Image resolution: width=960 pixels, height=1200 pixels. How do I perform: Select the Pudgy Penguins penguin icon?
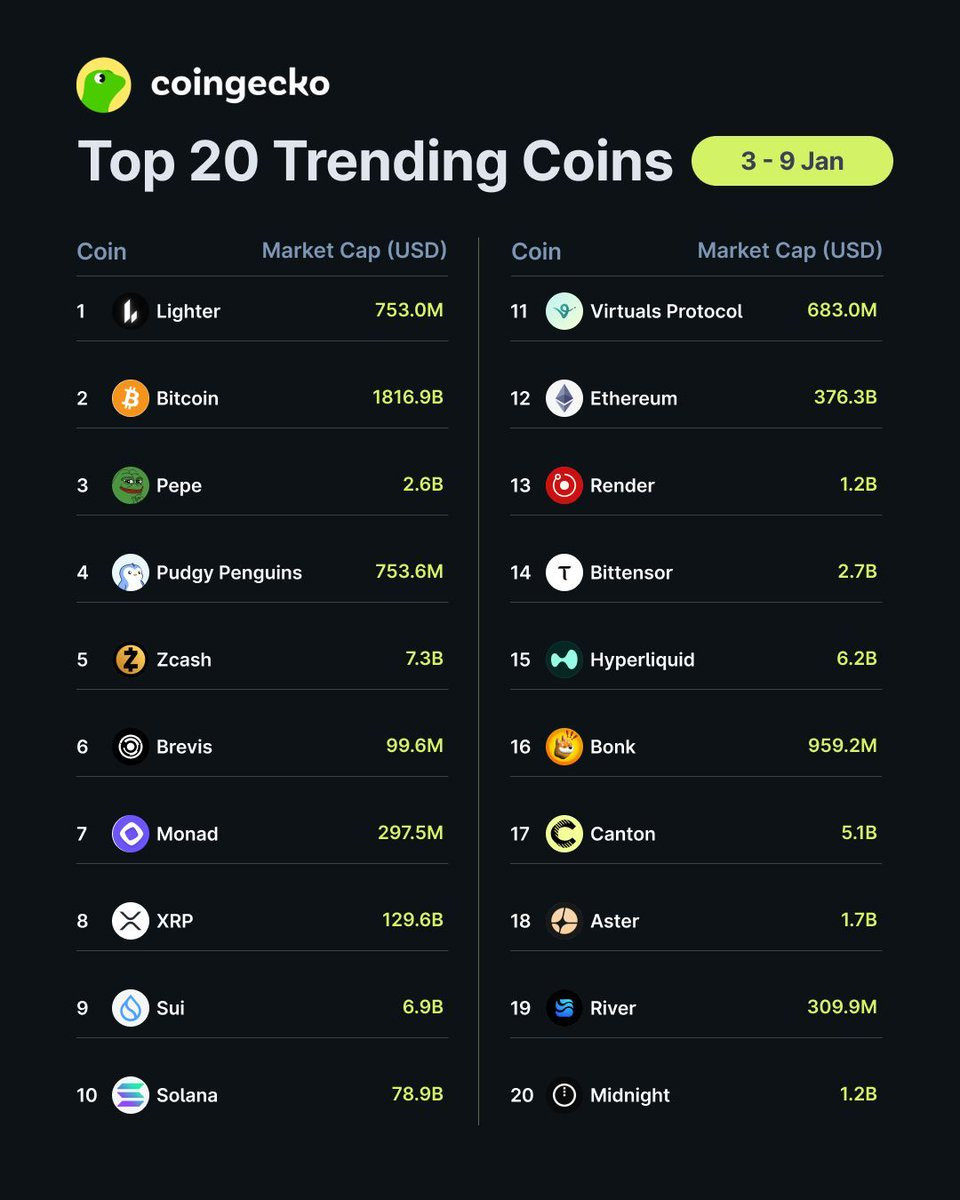(x=130, y=572)
